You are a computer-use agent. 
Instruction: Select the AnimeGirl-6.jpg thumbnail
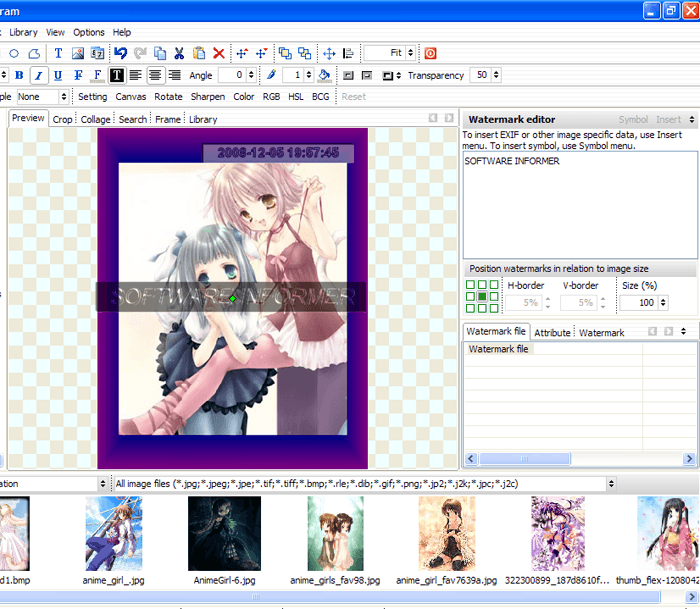point(224,534)
